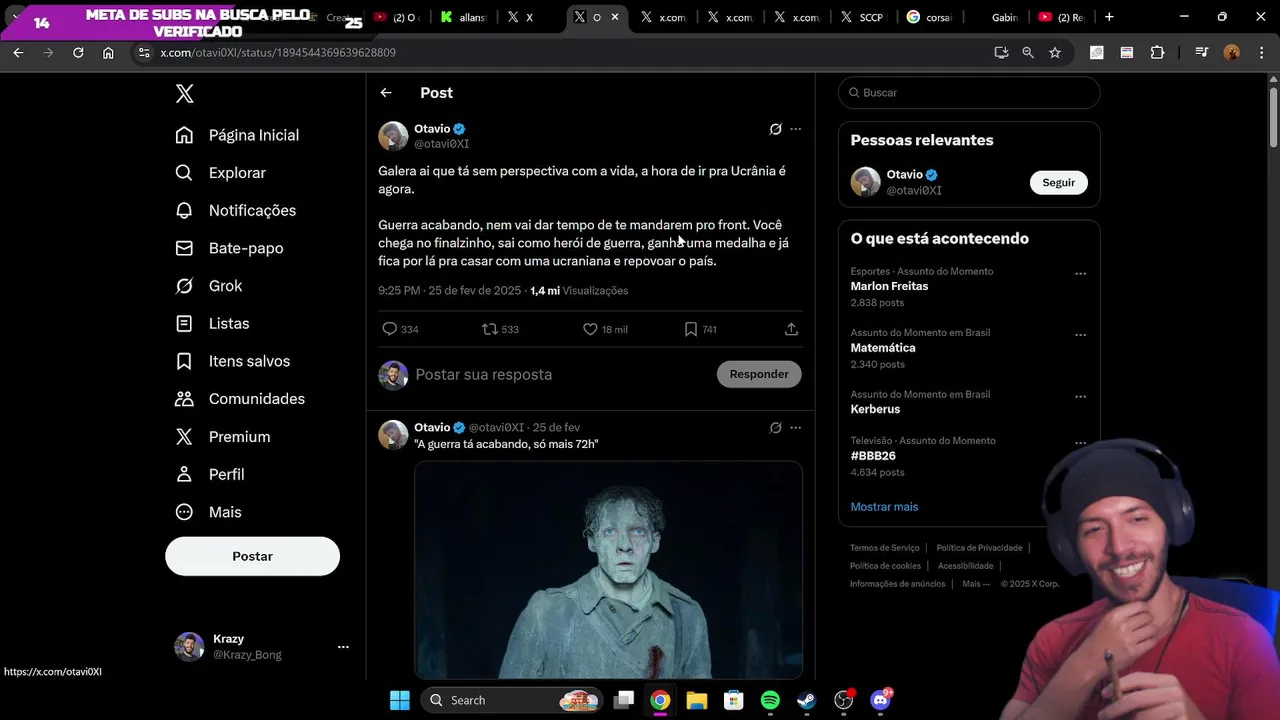Viewport: 1280px width, 720px height.
Task: Open options for Kerberus trend
Action: pos(1080,397)
